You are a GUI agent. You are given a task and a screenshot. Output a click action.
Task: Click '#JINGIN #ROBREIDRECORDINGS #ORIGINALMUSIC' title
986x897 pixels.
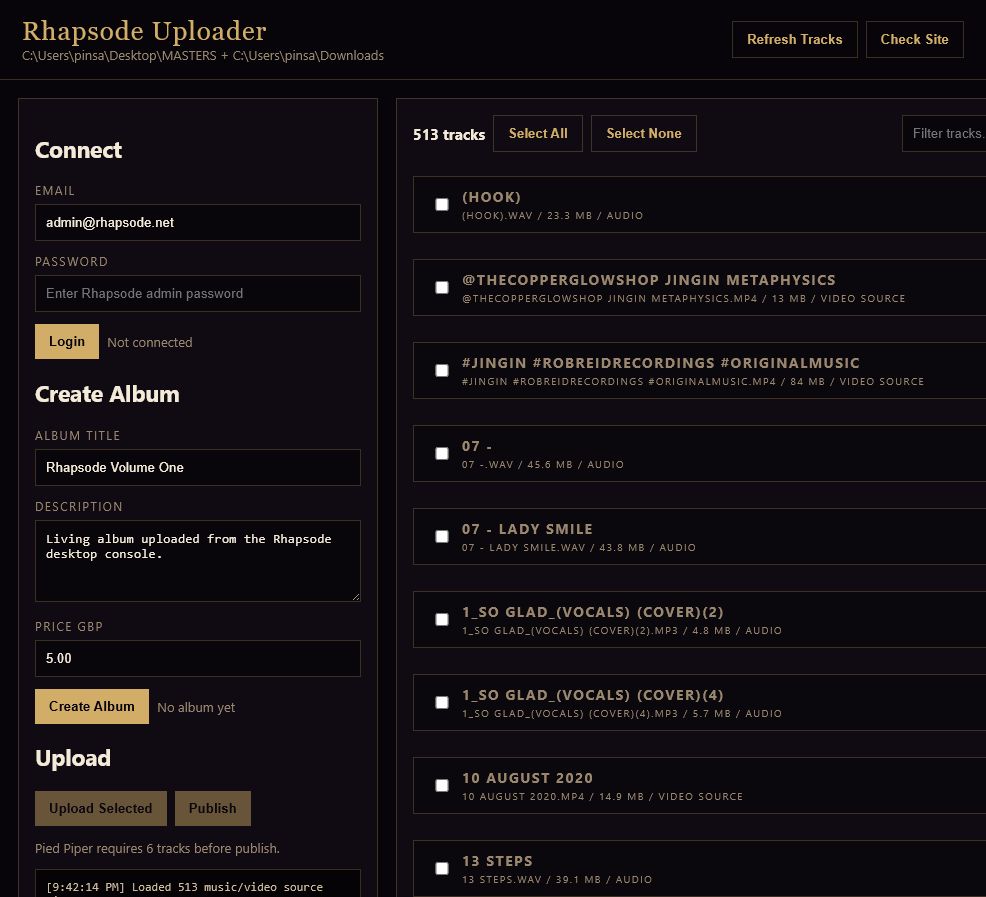click(x=660, y=363)
